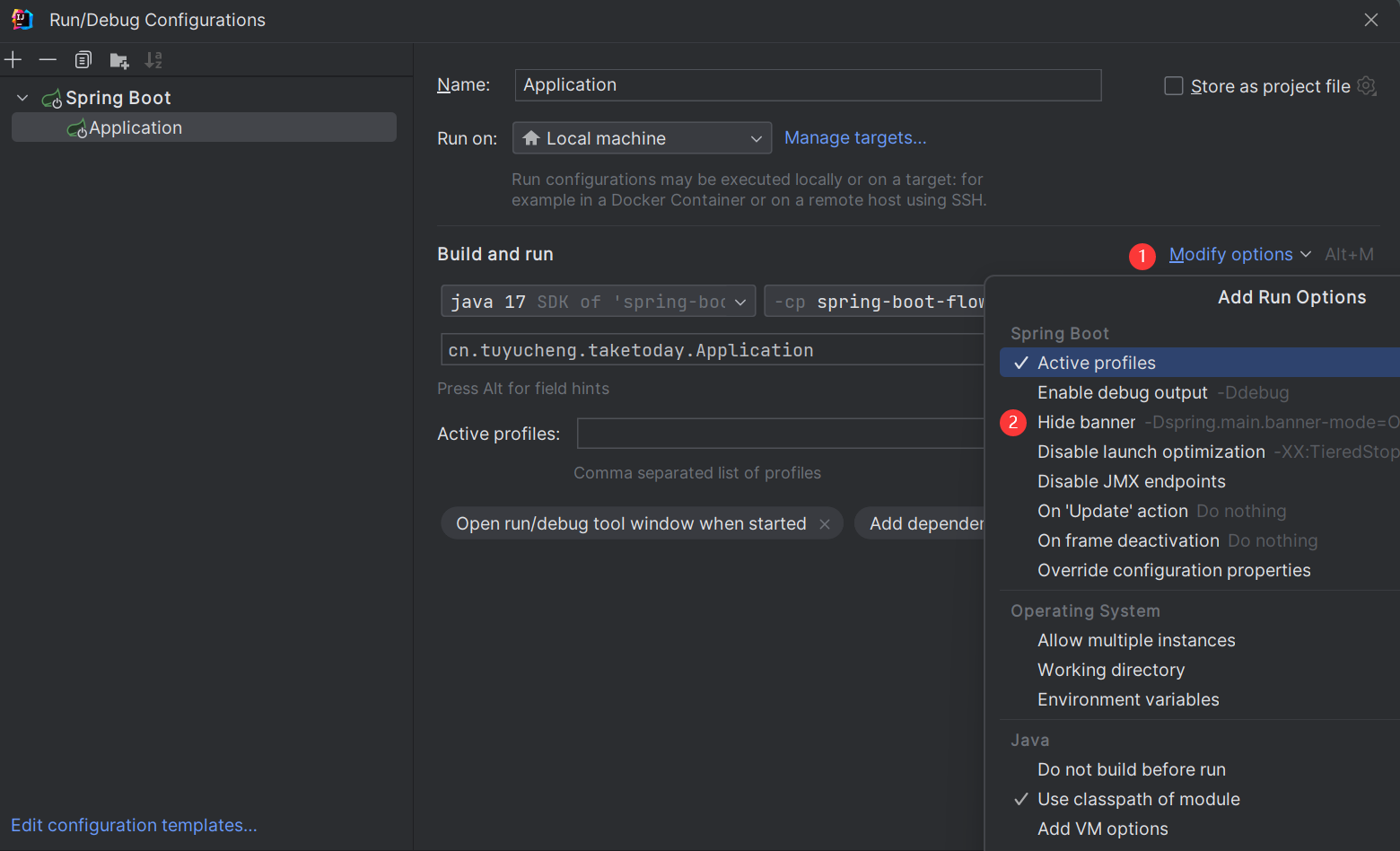Click the Active profiles input field

[x=781, y=434]
